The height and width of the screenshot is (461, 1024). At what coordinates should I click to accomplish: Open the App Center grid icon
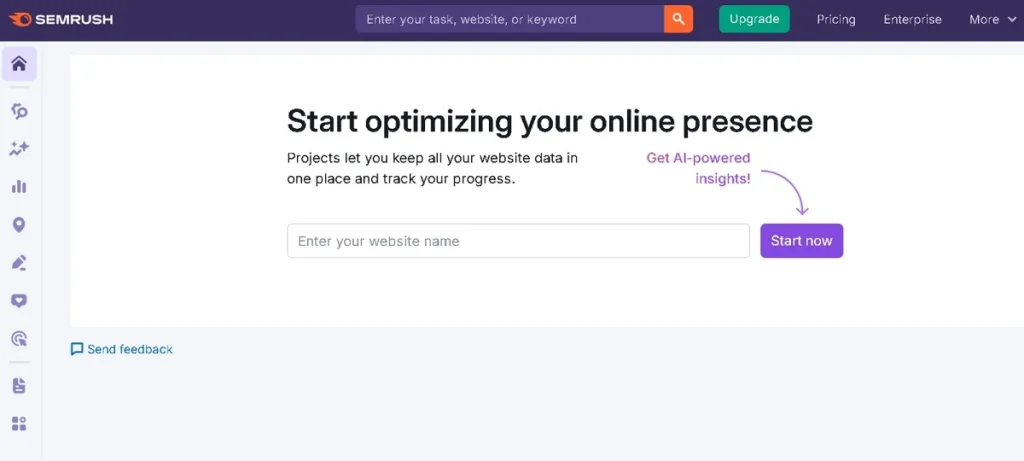(19, 424)
